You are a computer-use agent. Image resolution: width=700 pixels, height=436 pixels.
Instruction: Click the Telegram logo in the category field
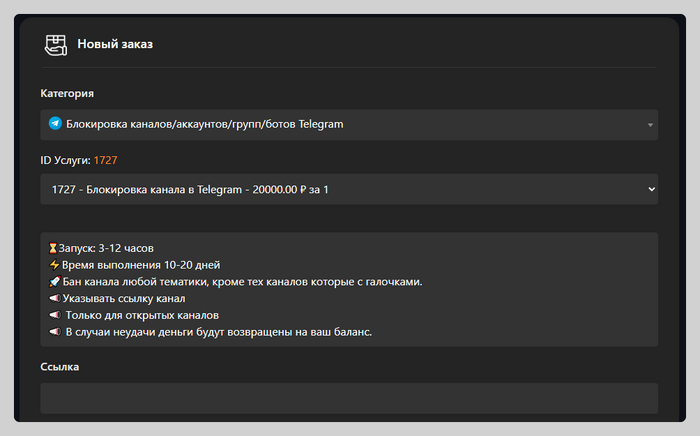click(x=55, y=124)
